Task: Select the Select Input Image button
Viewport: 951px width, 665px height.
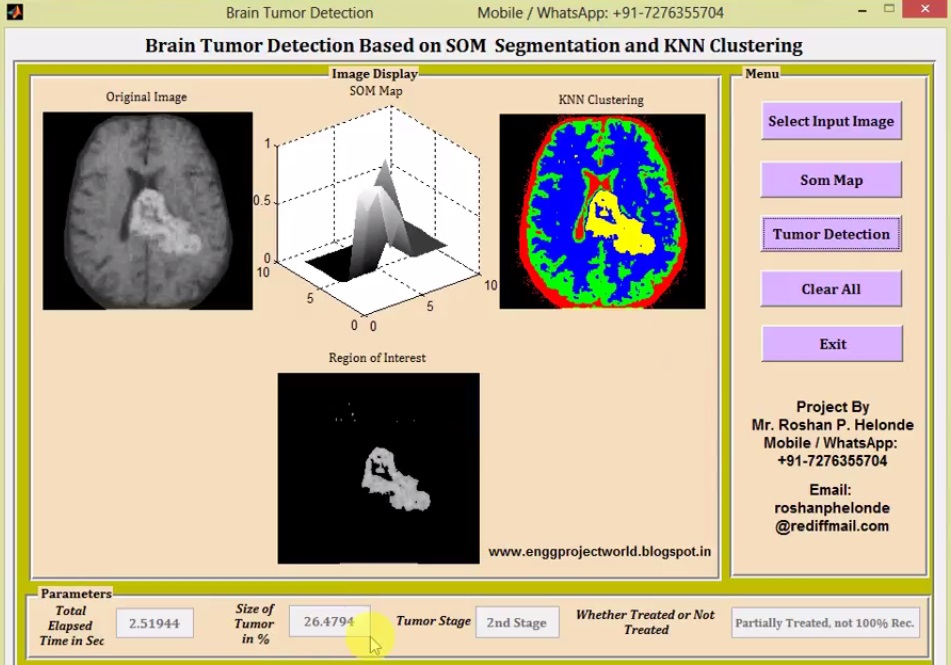Action: [x=831, y=121]
